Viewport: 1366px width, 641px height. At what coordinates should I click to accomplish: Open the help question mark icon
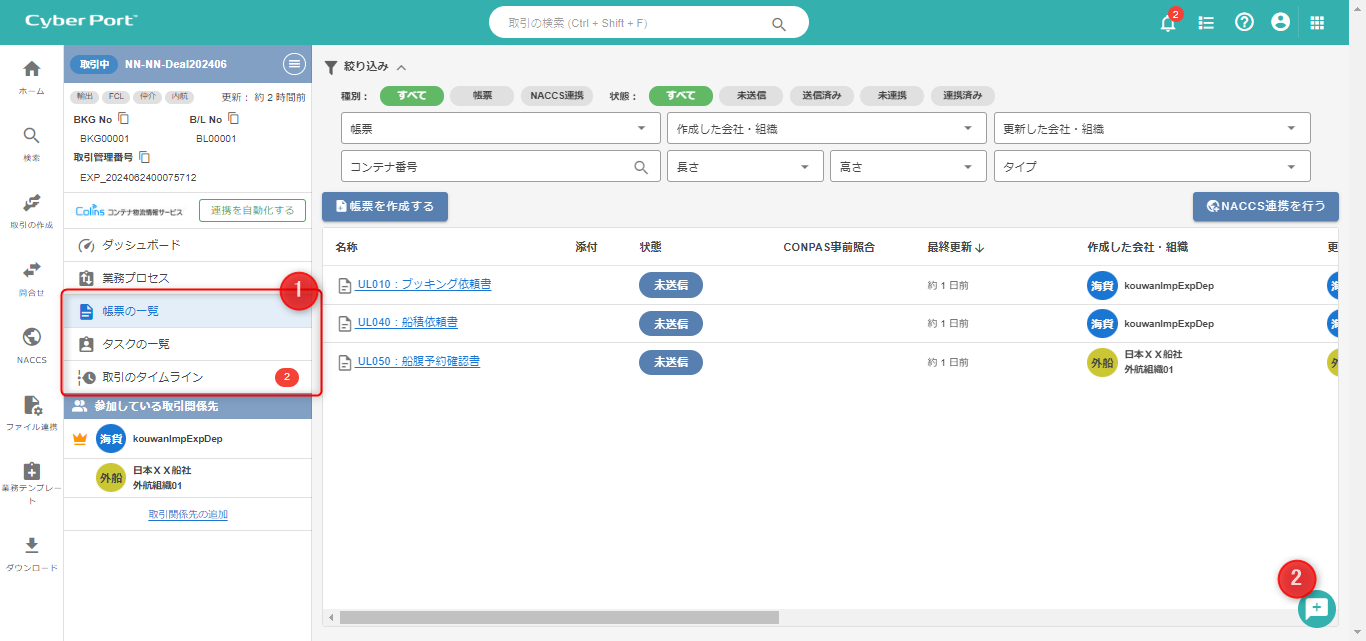coord(1244,22)
